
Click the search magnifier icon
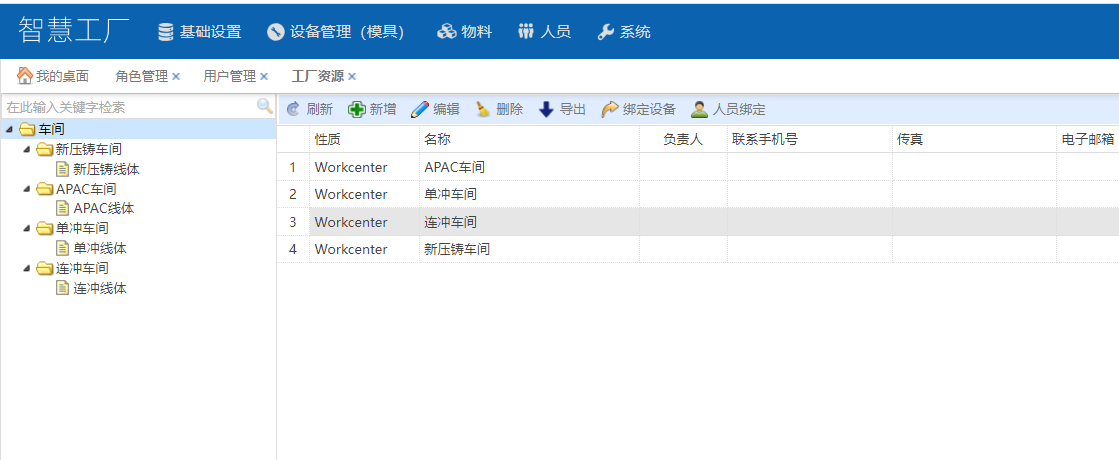pos(264,106)
